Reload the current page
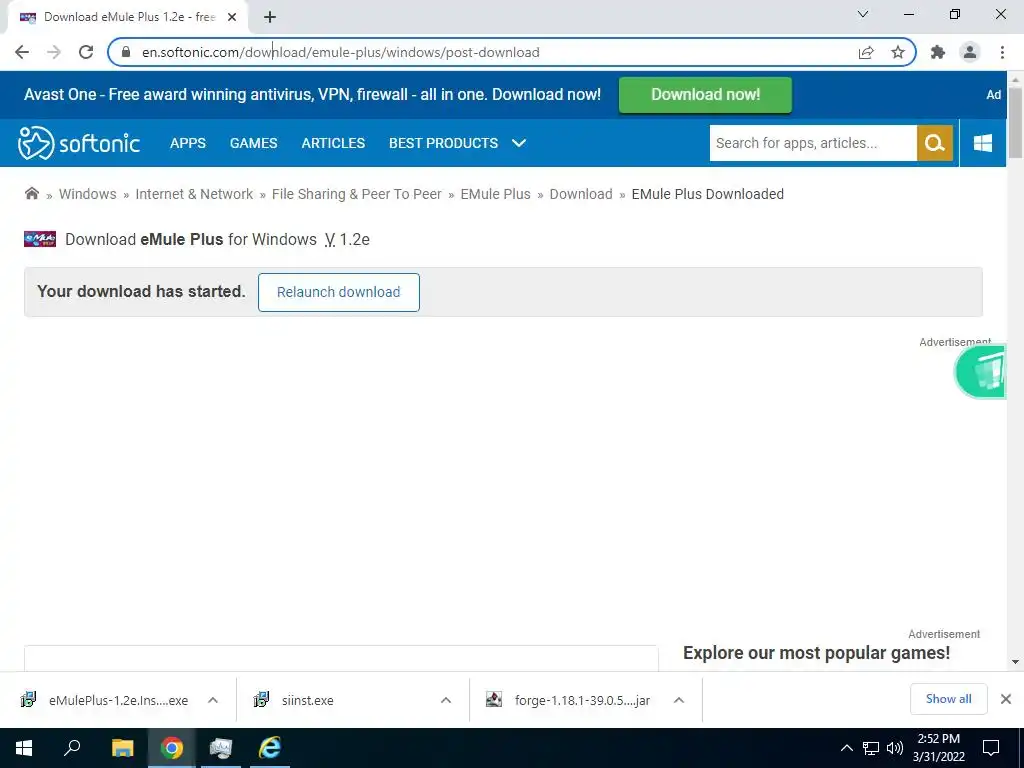 (x=86, y=52)
